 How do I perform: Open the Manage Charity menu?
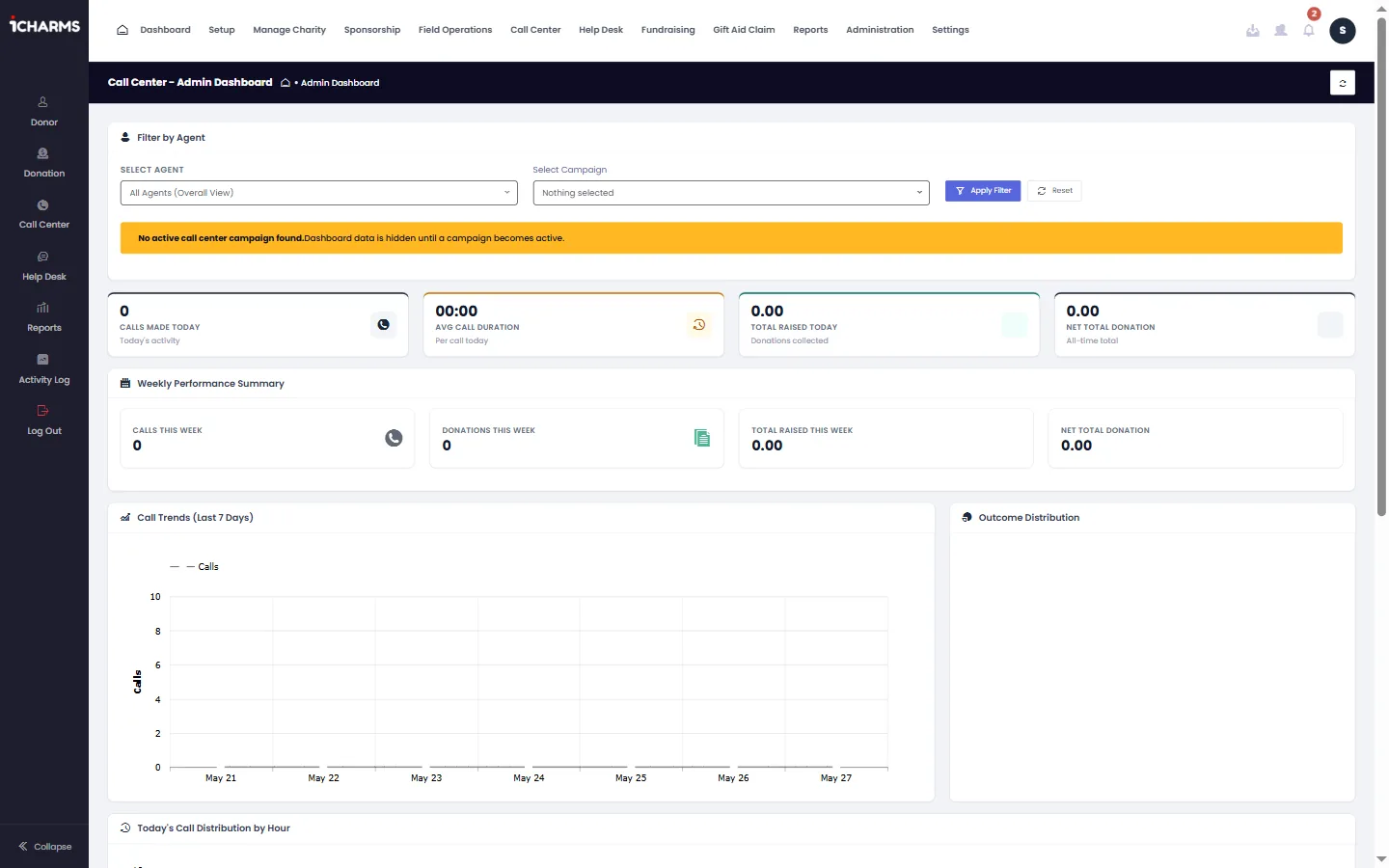[x=289, y=30]
